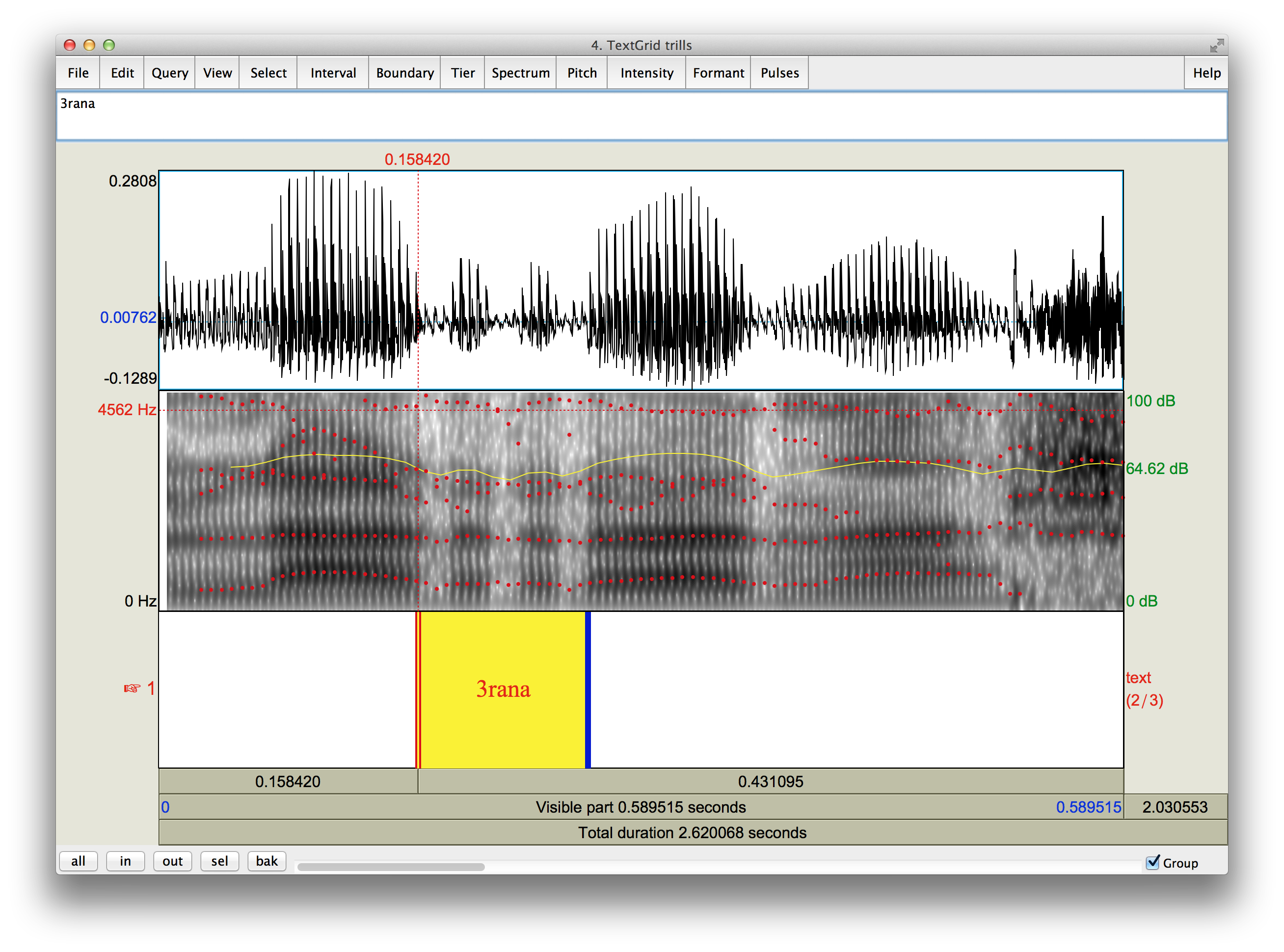The height and width of the screenshot is (952, 1284).
Task: Click the 'out' zoom button
Action: click(x=172, y=861)
